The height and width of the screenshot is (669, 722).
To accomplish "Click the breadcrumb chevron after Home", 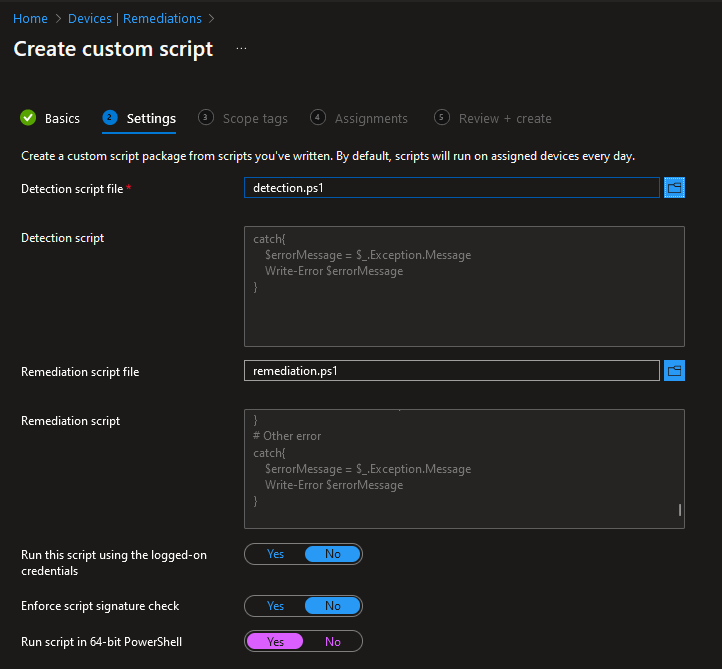I will pos(58,18).
